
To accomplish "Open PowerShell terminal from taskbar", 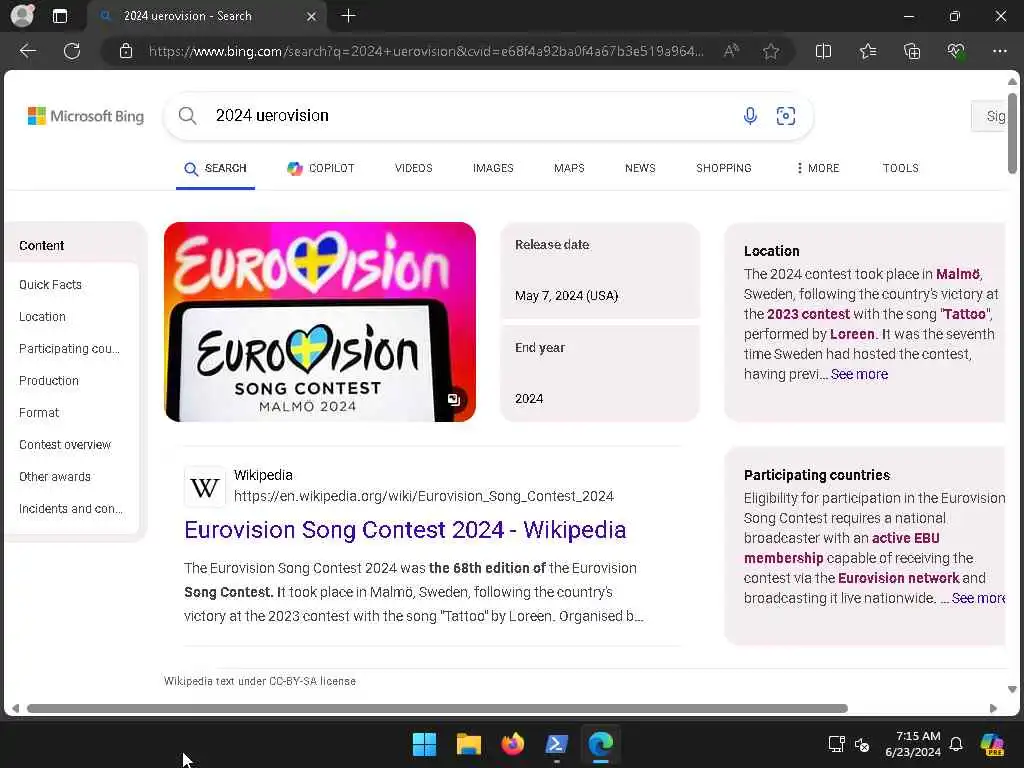I will [x=556, y=744].
